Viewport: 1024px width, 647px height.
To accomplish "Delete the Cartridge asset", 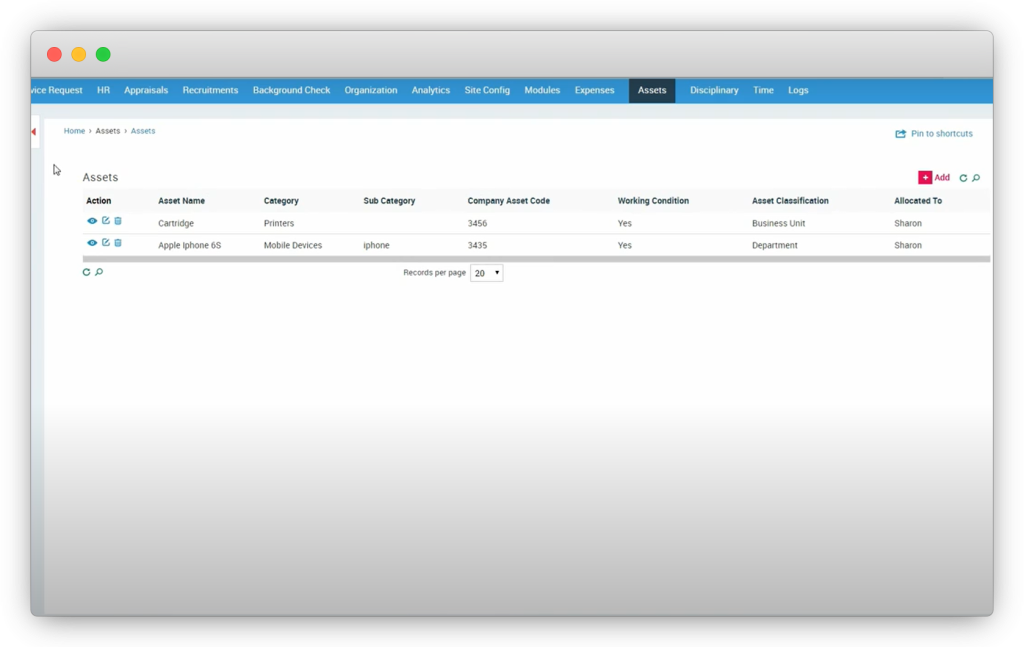I will pos(118,221).
